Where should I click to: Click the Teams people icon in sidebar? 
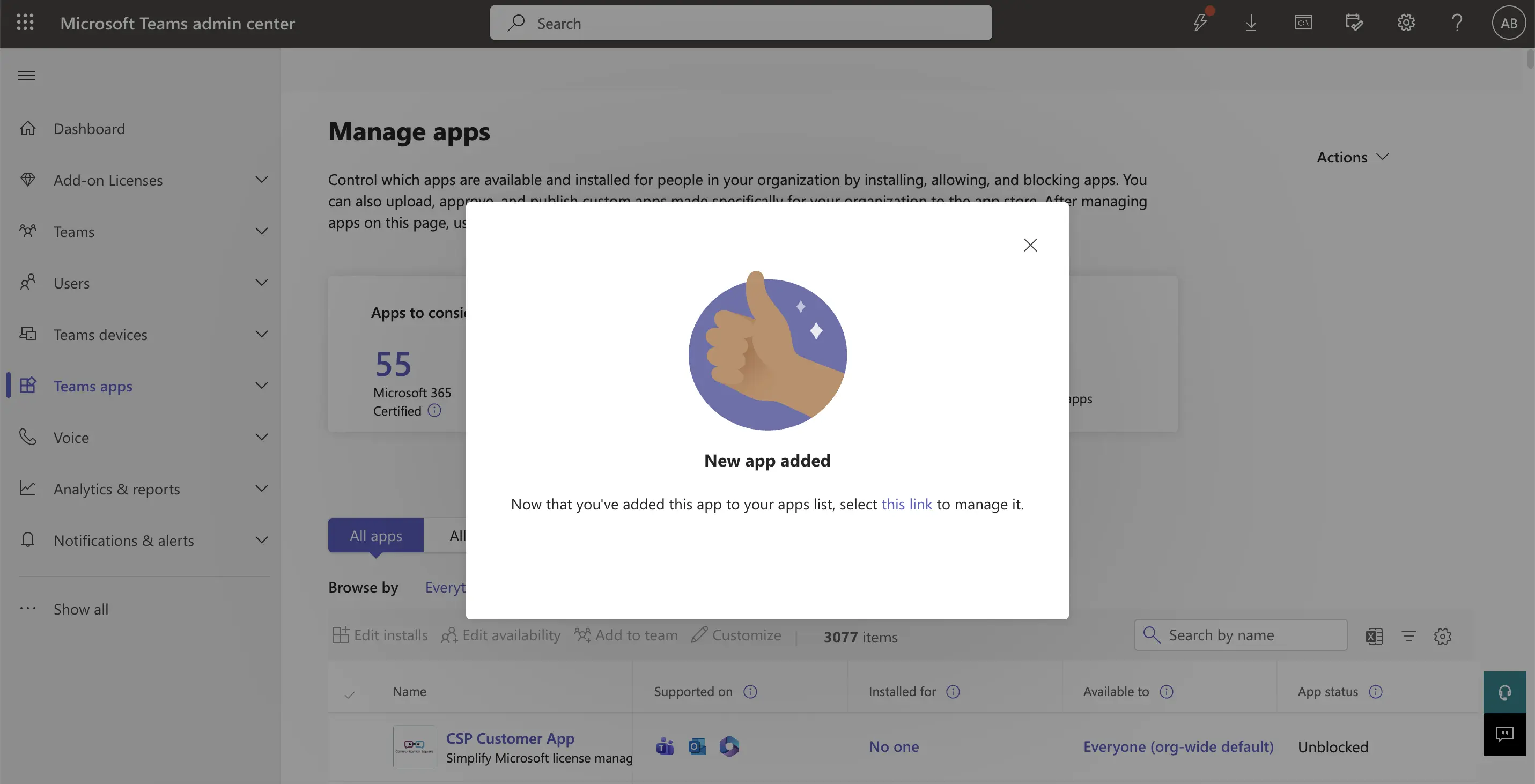coord(28,231)
